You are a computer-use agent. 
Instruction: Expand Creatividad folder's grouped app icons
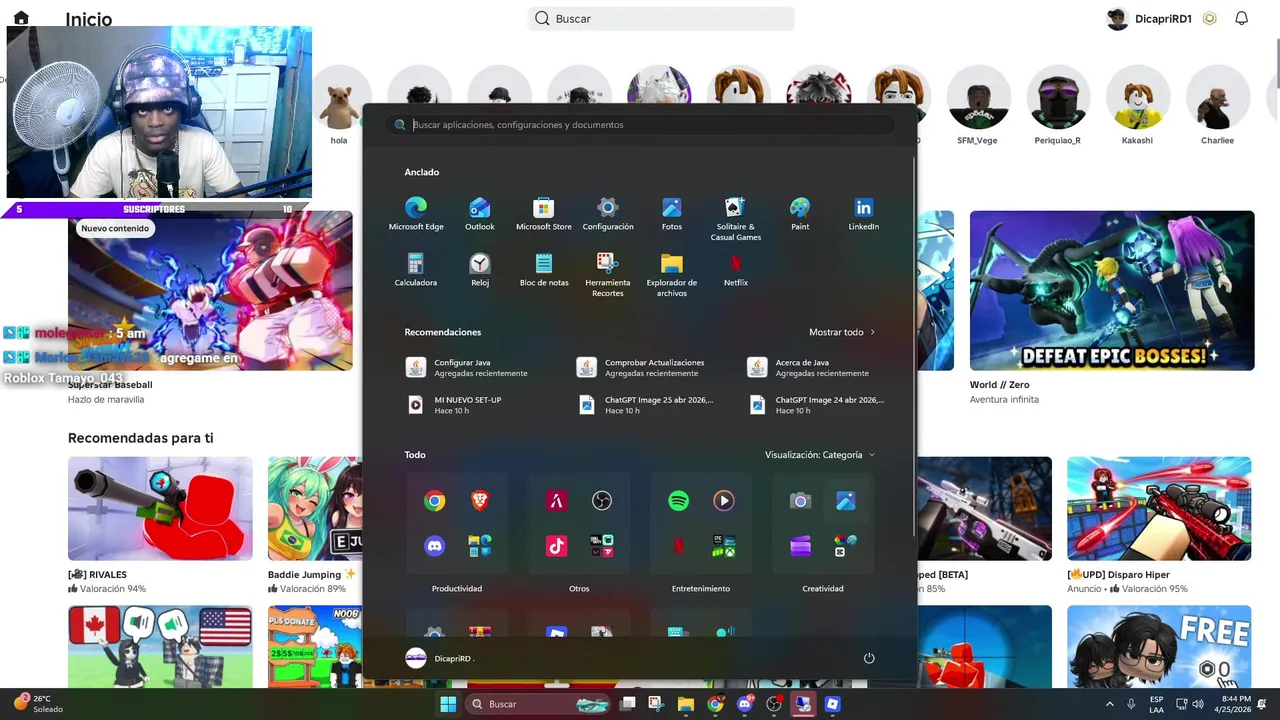[x=846, y=546]
